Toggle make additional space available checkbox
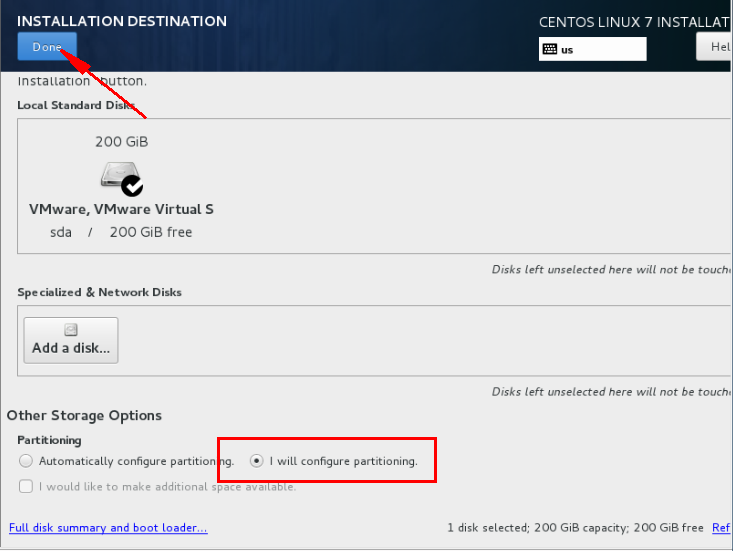733x551 pixels. pos(26,487)
